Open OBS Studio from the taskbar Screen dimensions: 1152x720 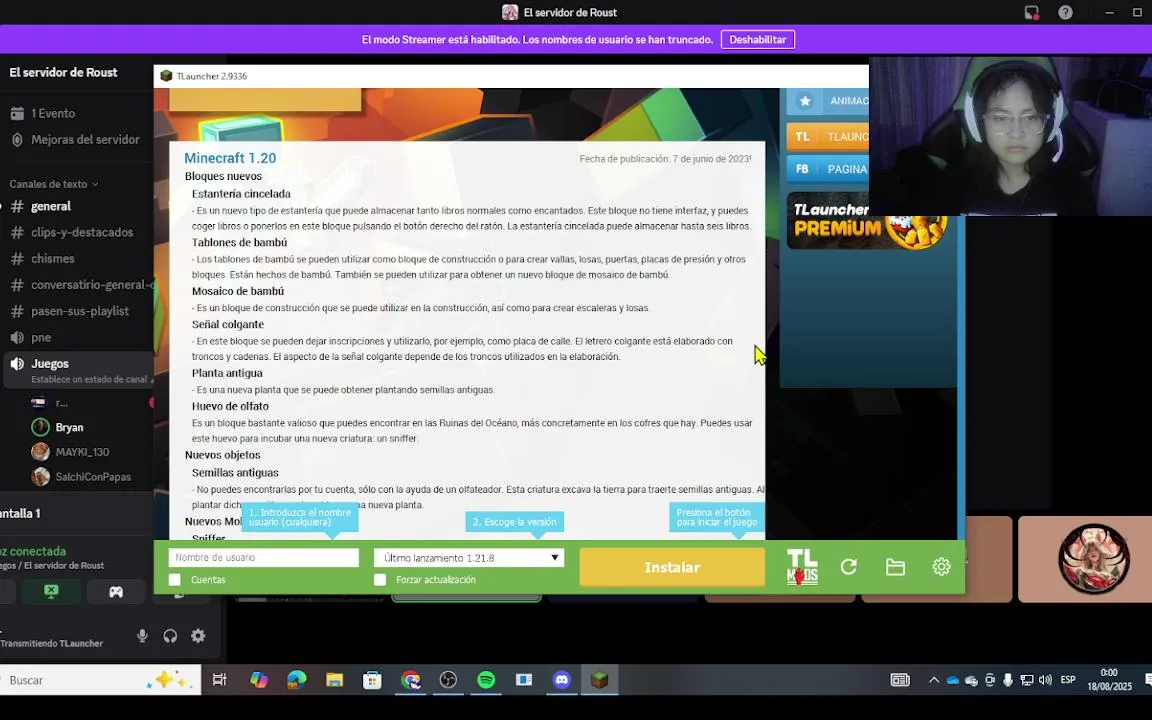pyautogui.click(x=448, y=680)
